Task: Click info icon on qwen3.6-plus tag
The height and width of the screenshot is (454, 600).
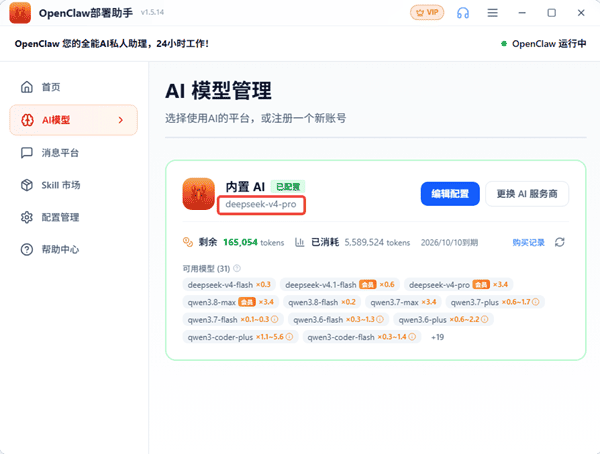Action: [x=484, y=319]
